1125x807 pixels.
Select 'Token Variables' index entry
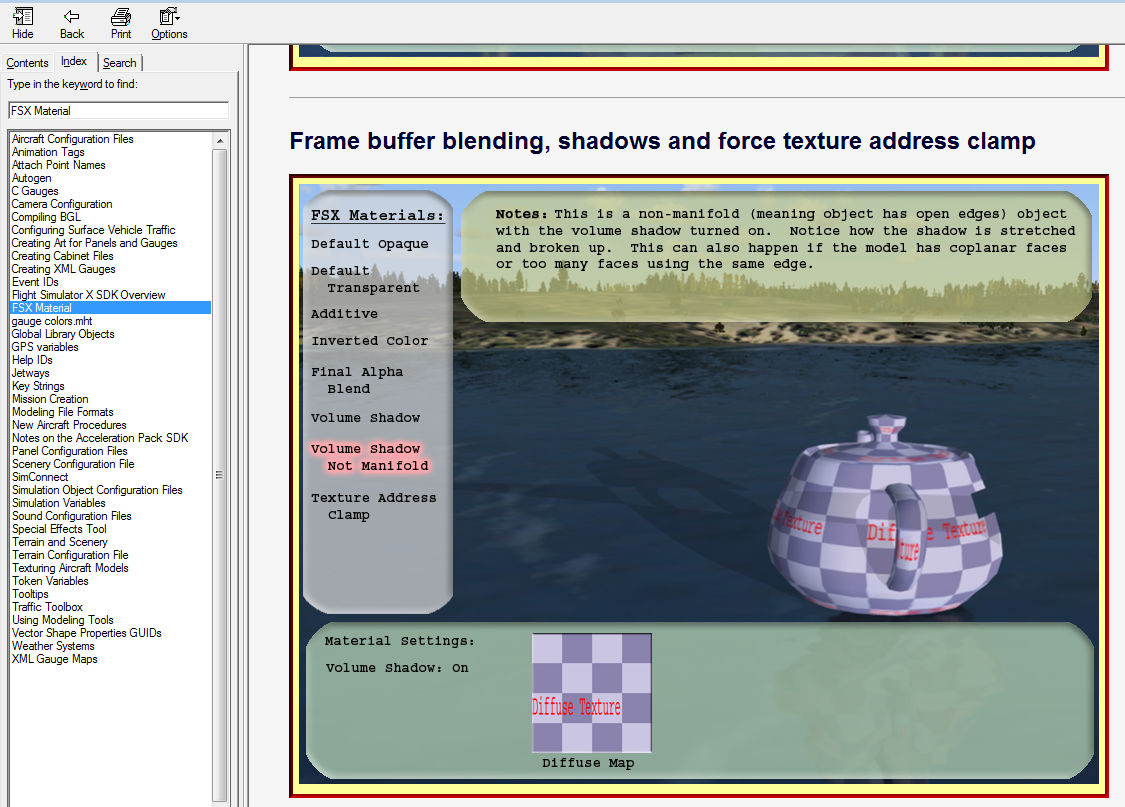click(x=50, y=581)
